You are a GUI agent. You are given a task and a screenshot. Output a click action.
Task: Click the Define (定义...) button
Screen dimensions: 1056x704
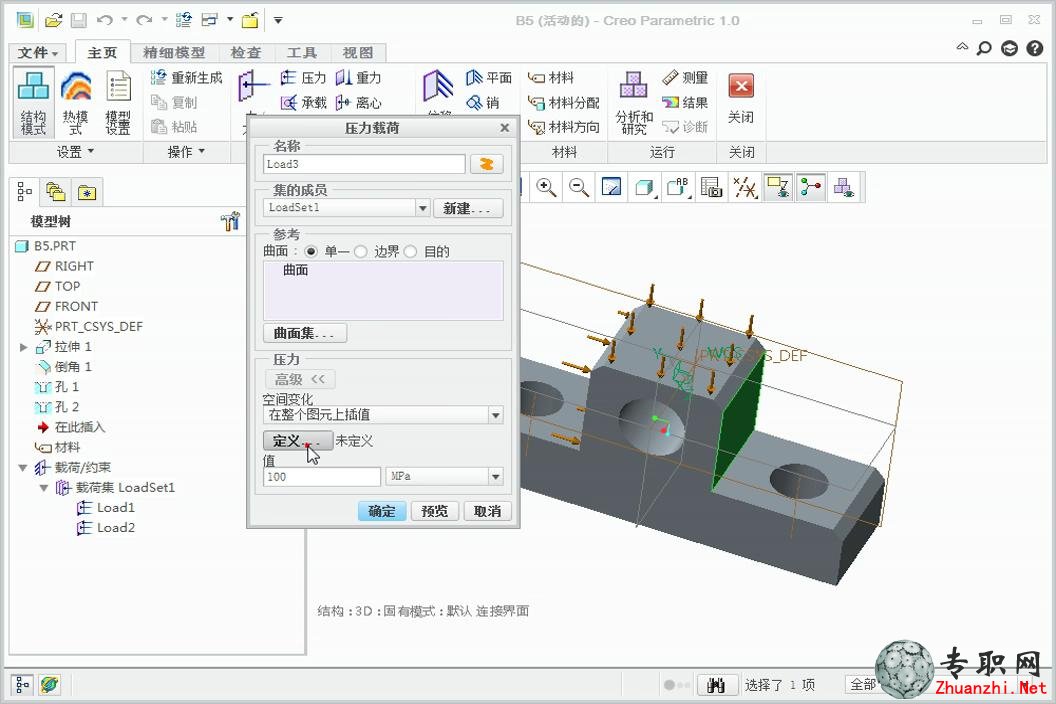tap(298, 441)
